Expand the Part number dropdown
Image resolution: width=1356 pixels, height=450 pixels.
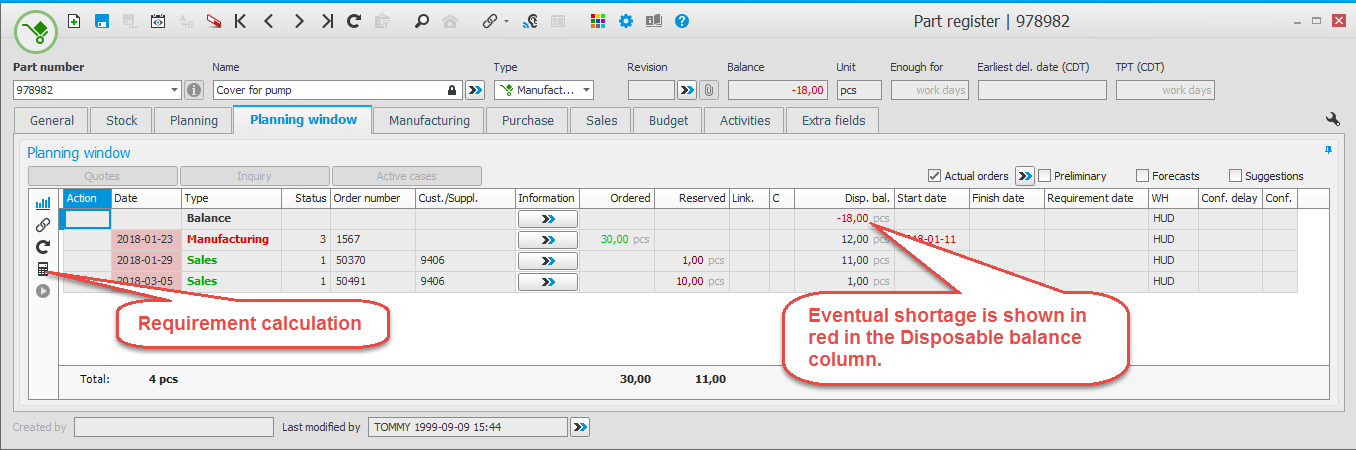pyautogui.click(x=175, y=90)
